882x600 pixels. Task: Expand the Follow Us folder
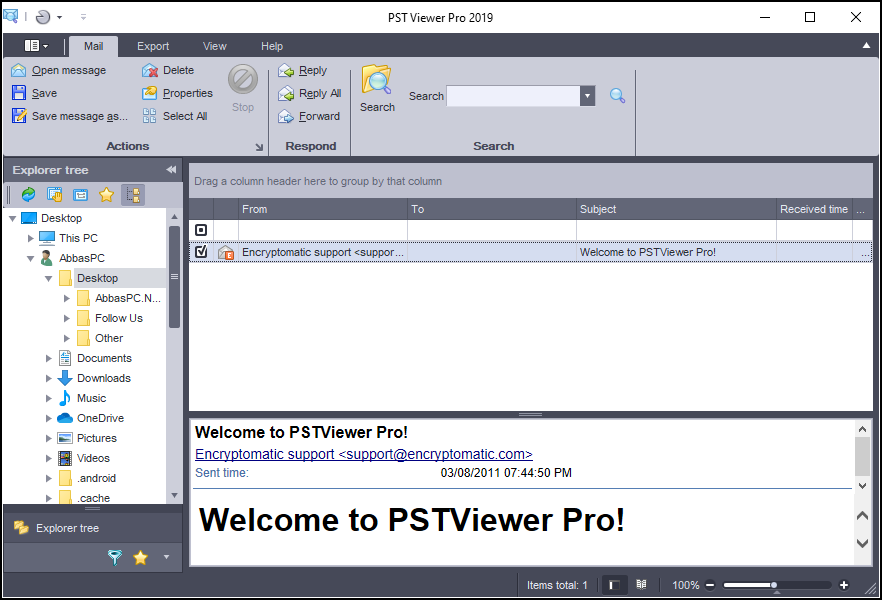[x=66, y=318]
